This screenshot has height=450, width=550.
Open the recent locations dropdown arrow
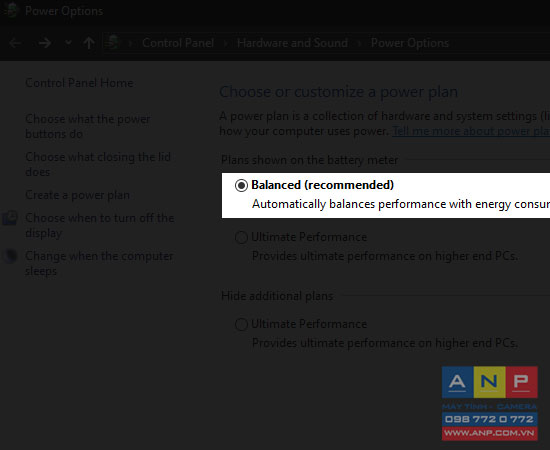[68, 43]
